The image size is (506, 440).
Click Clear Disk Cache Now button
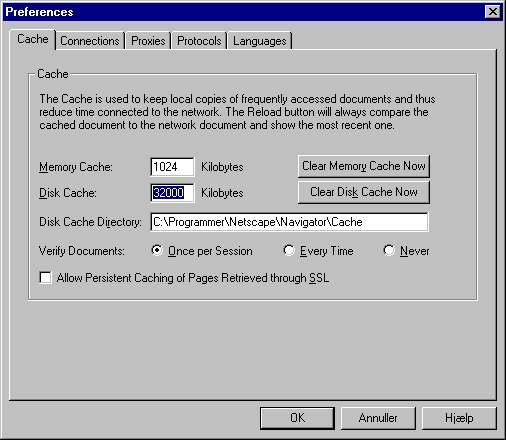tap(364, 192)
